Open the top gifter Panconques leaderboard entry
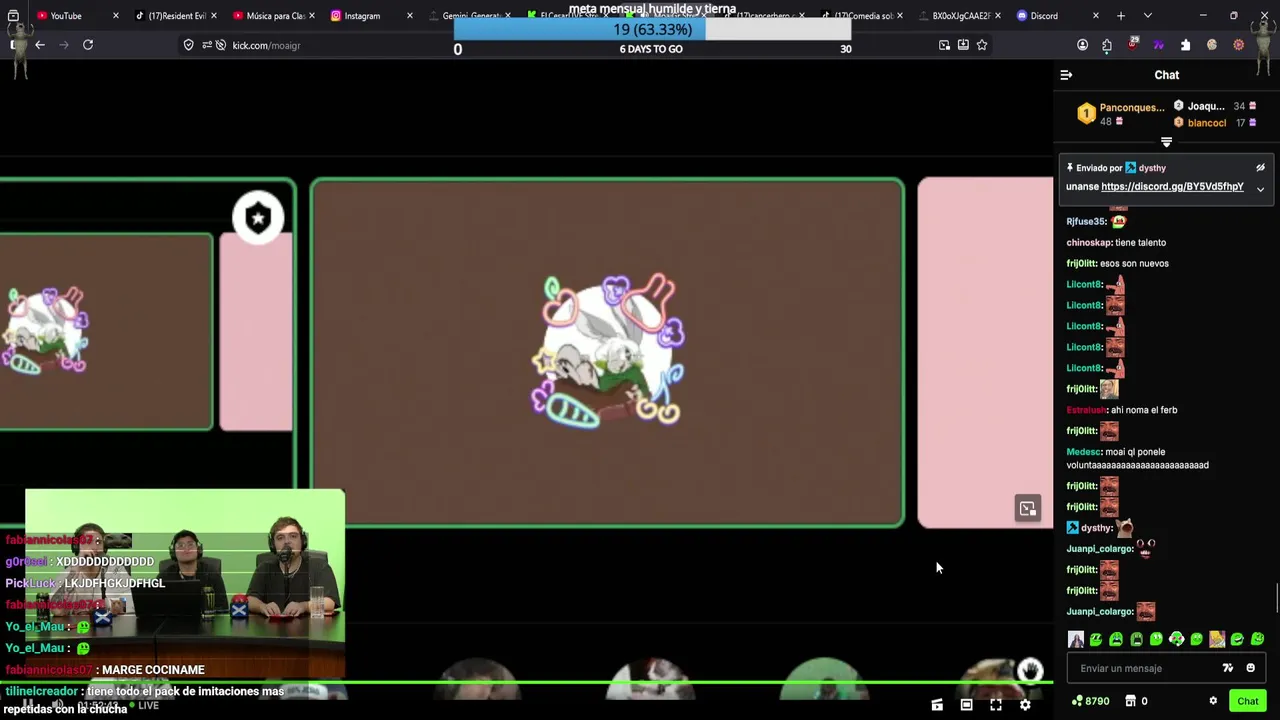The image size is (1280, 720). tap(1121, 114)
